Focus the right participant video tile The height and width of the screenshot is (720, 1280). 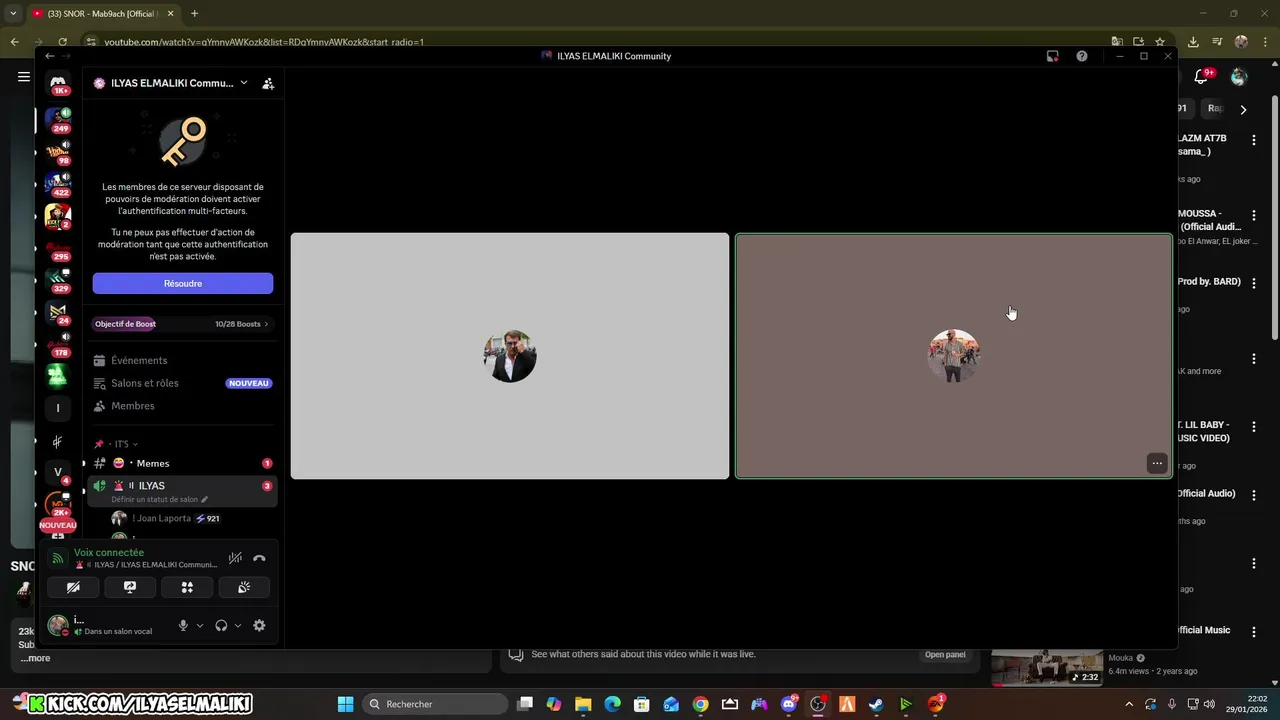coord(954,356)
